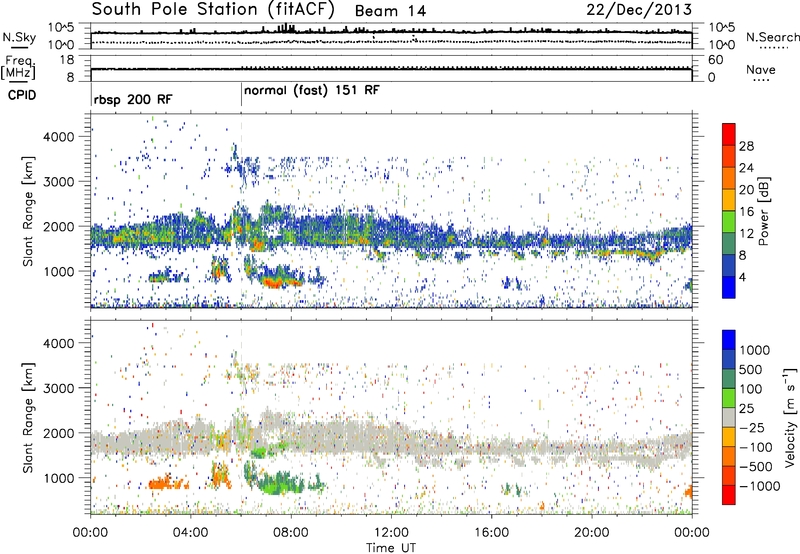Click the gray -25 to 25 velocity swatch
Screen dimensions: 800x554
[729, 417]
